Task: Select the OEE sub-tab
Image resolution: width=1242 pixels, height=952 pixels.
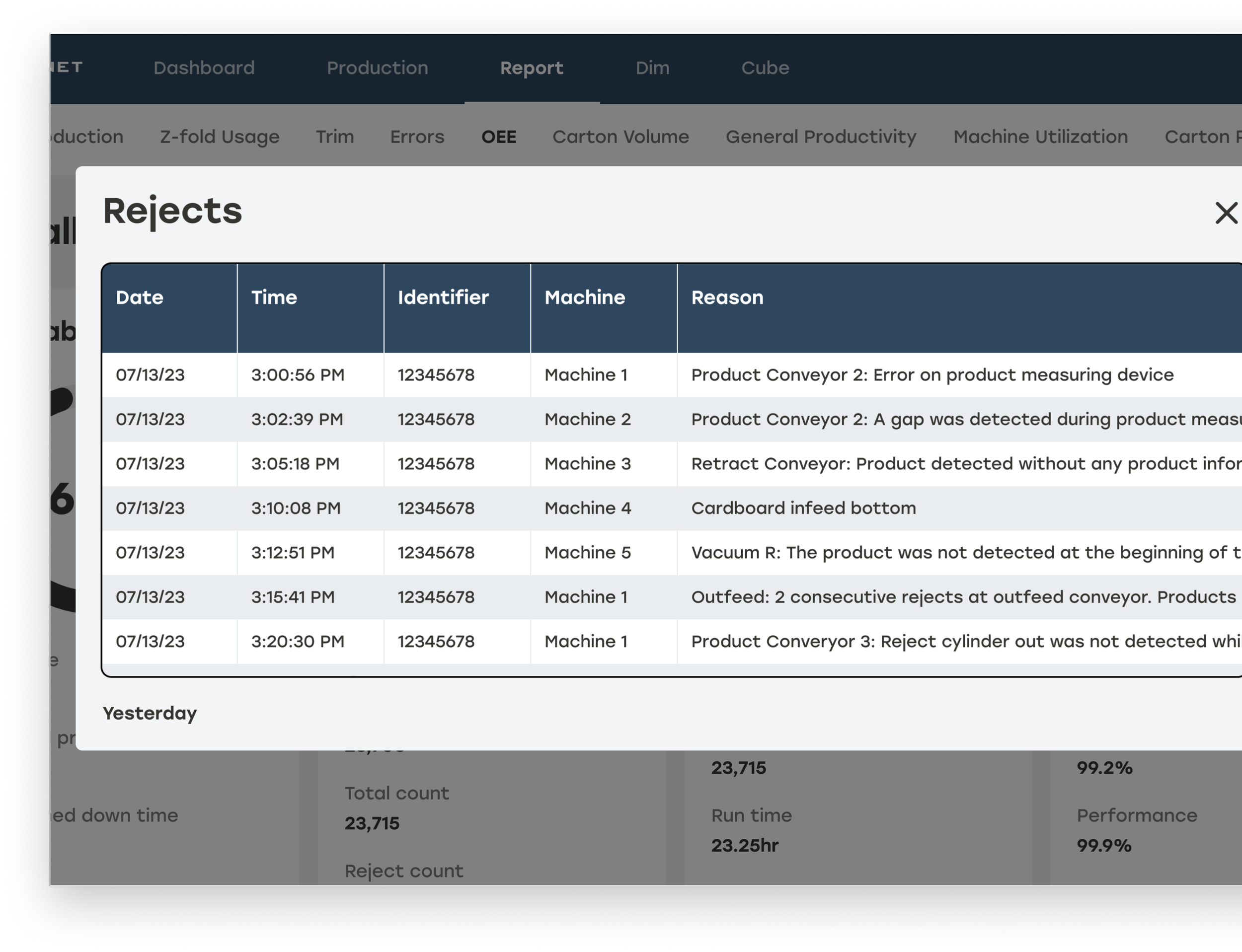Action: pyautogui.click(x=498, y=137)
